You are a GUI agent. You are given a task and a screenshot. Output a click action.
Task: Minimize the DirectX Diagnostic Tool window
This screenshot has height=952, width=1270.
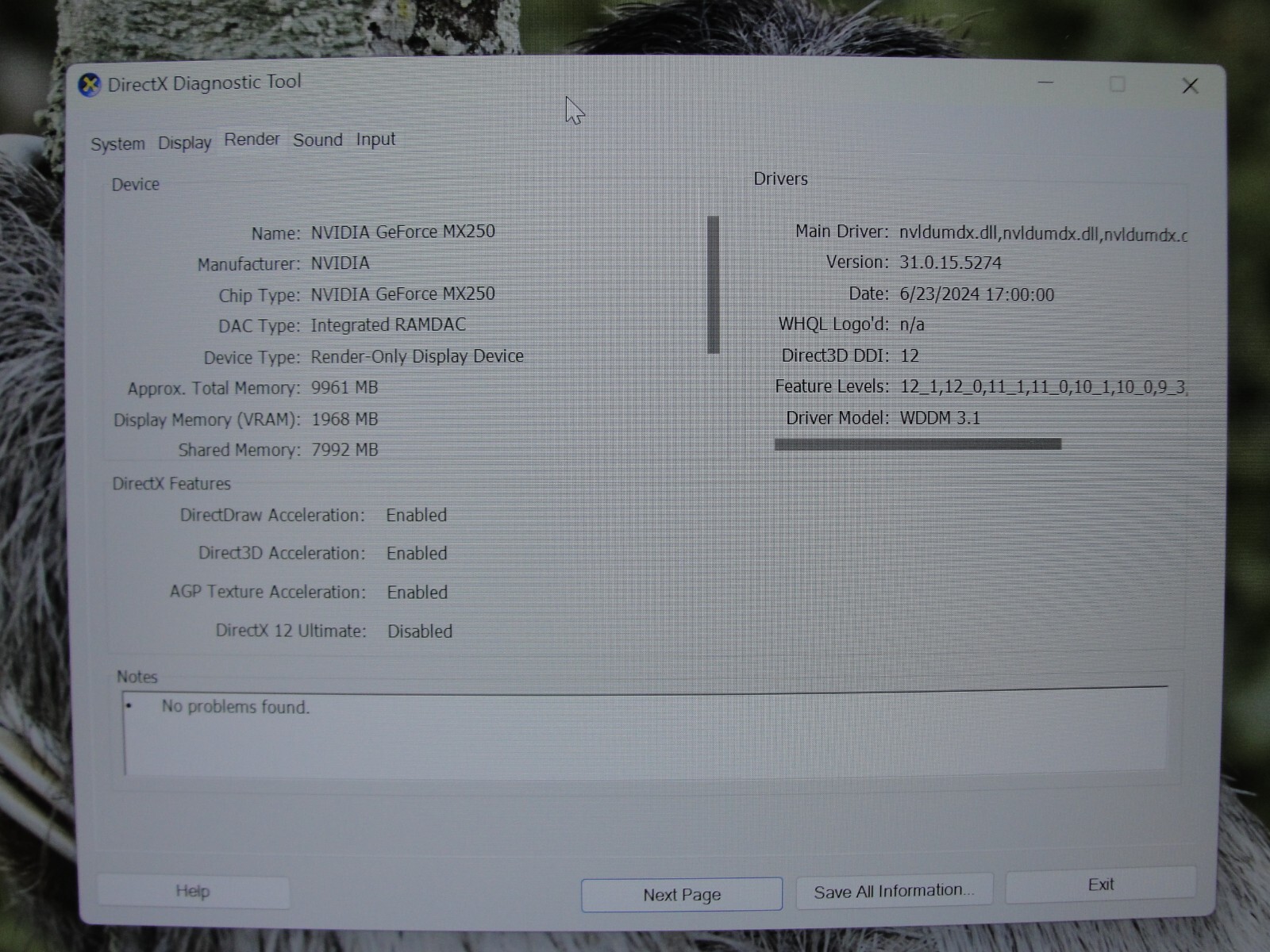tap(1046, 83)
